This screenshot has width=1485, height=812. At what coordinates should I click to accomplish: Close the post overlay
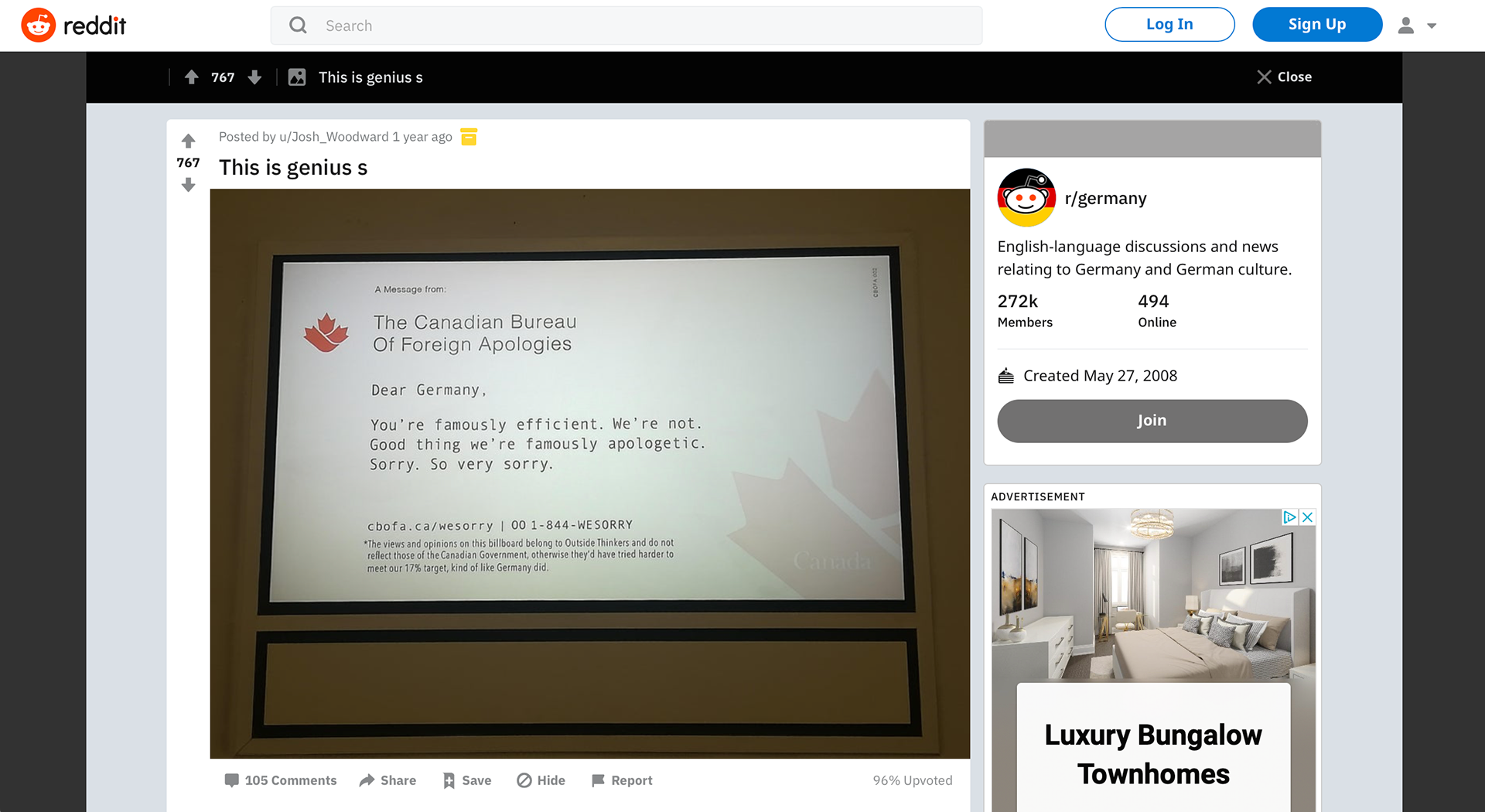[x=1284, y=77]
